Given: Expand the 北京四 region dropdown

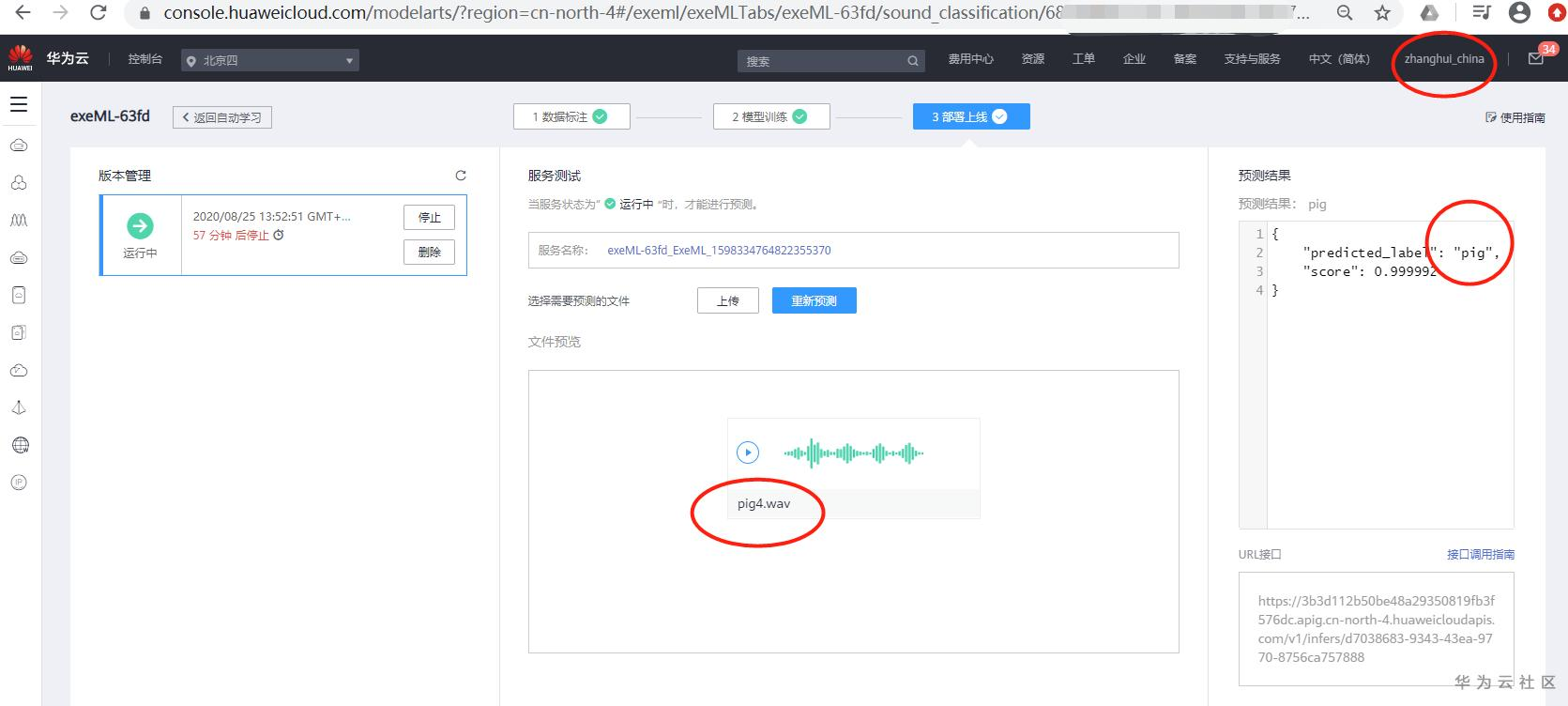Looking at the screenshot, I should click(270, 60).
